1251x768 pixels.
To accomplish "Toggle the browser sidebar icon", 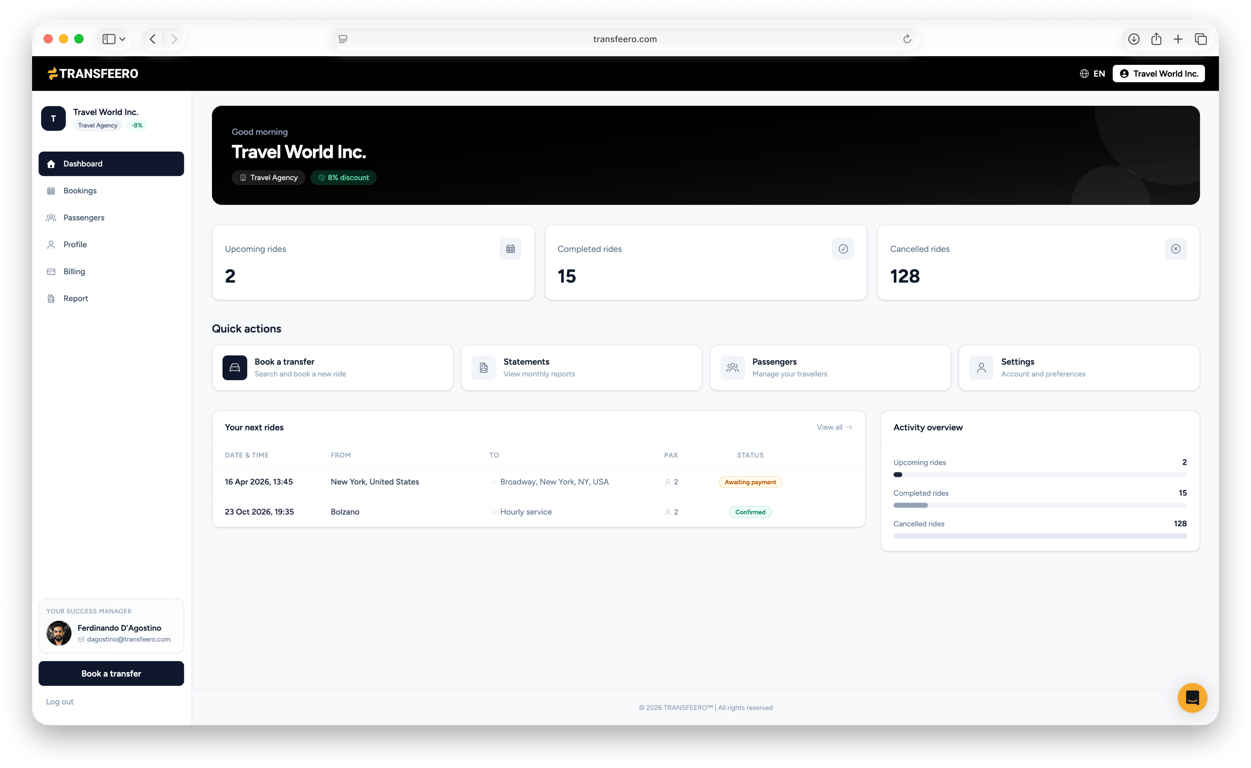I will 109,39.
